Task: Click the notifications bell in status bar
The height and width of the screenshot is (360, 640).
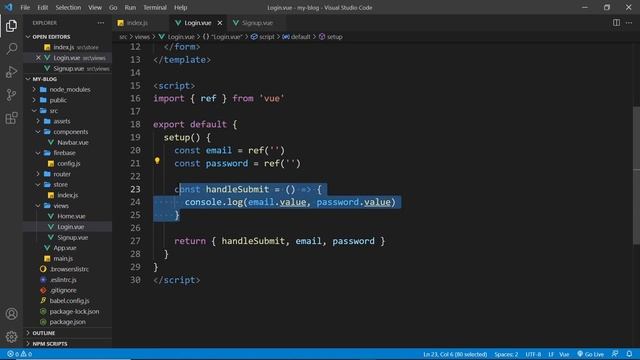Action: (629, 354)
